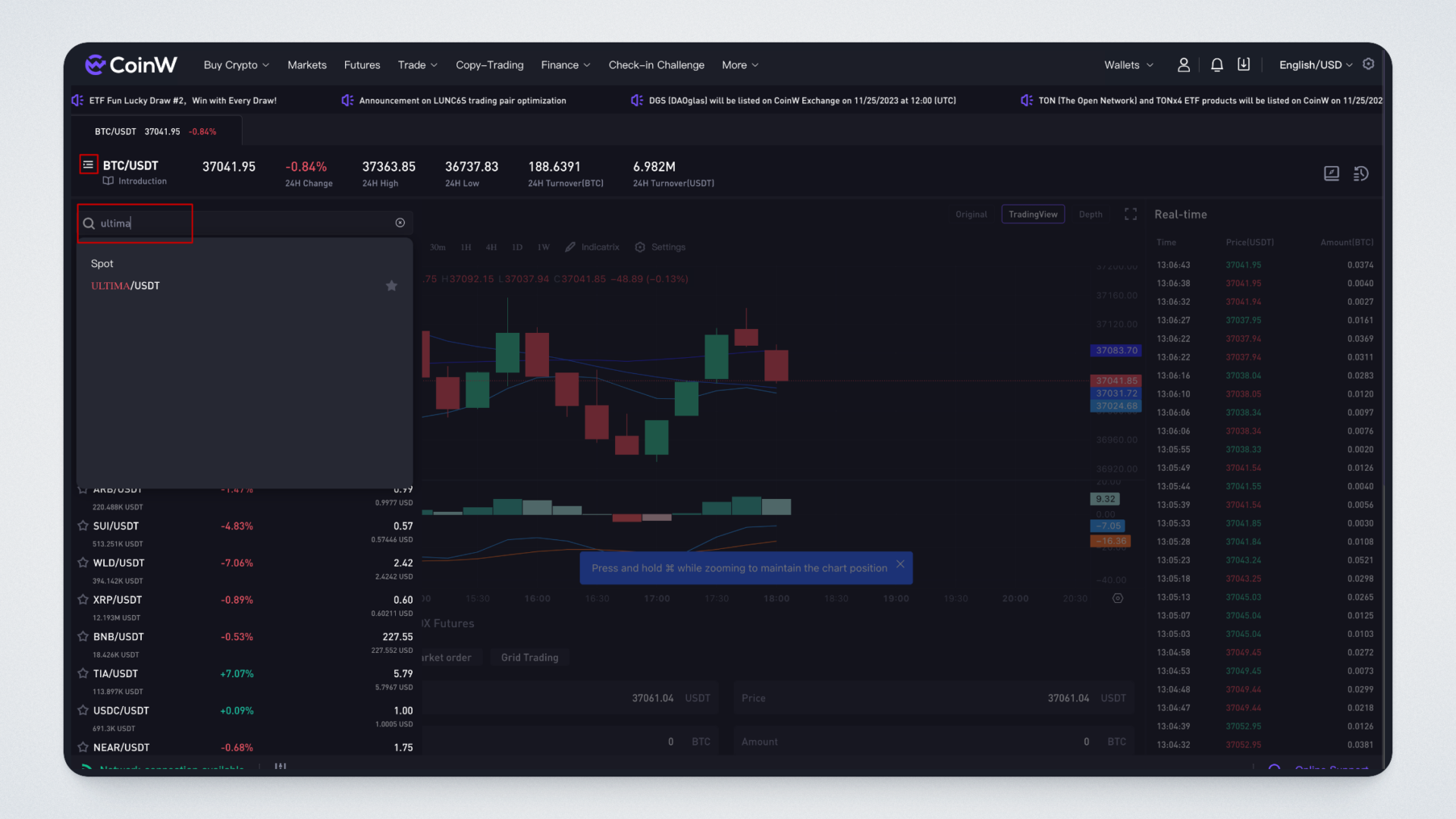Viewport: 1456px width, 819px height.
Task: Open the user account profile icon
Action: 1183,65
